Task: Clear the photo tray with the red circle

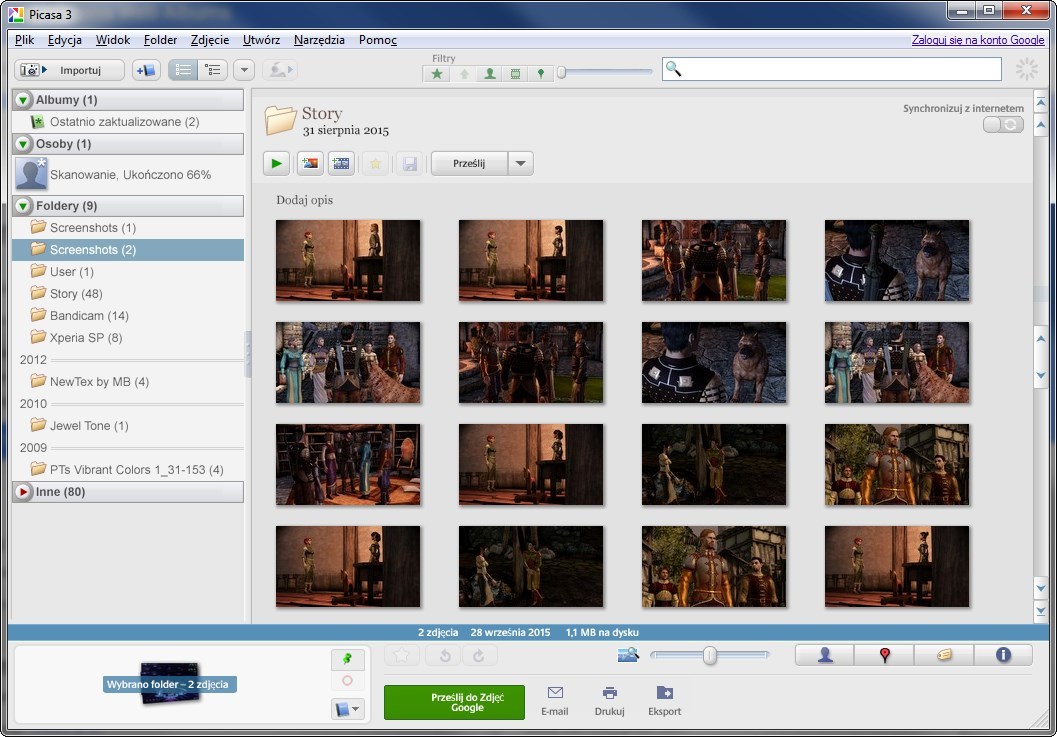Action: point(347,681)
